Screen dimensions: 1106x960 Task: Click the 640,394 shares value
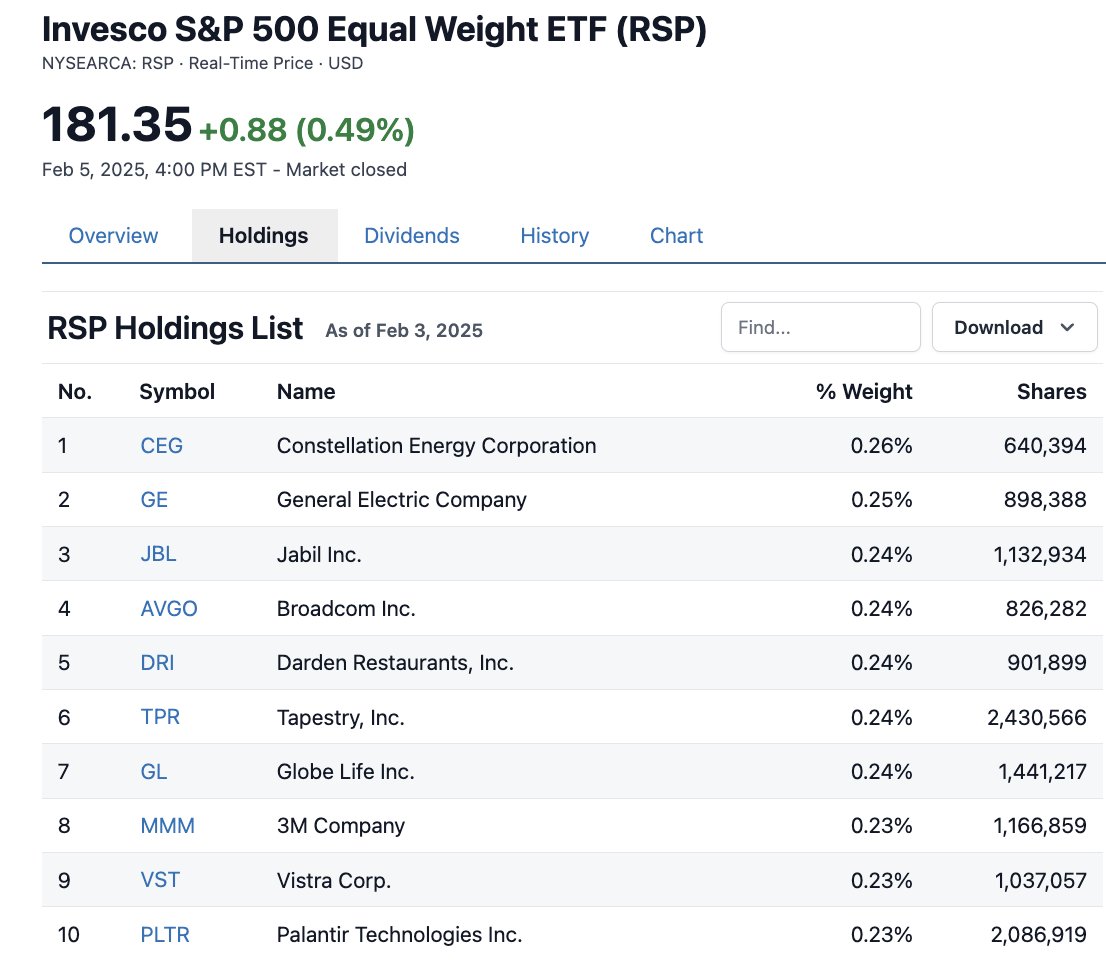coord(1045,446)
